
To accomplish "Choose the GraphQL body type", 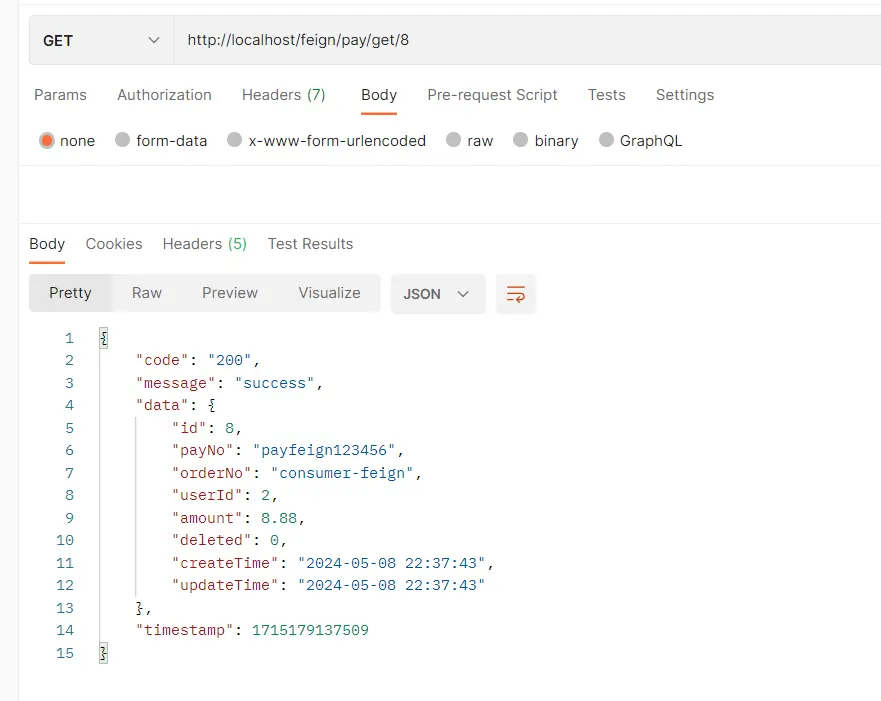I will pyautogui.click(x=606, y=141).
